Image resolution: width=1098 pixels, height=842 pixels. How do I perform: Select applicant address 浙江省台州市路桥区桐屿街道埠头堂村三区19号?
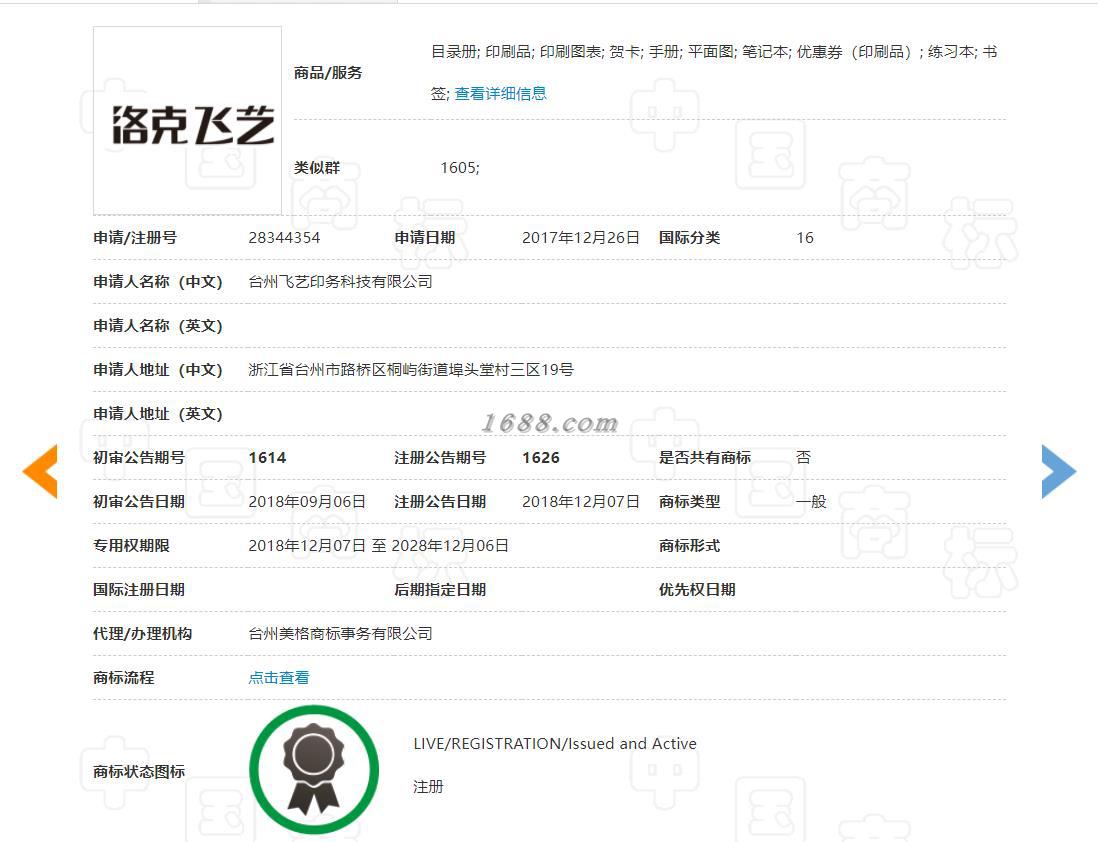click(411, 370)
